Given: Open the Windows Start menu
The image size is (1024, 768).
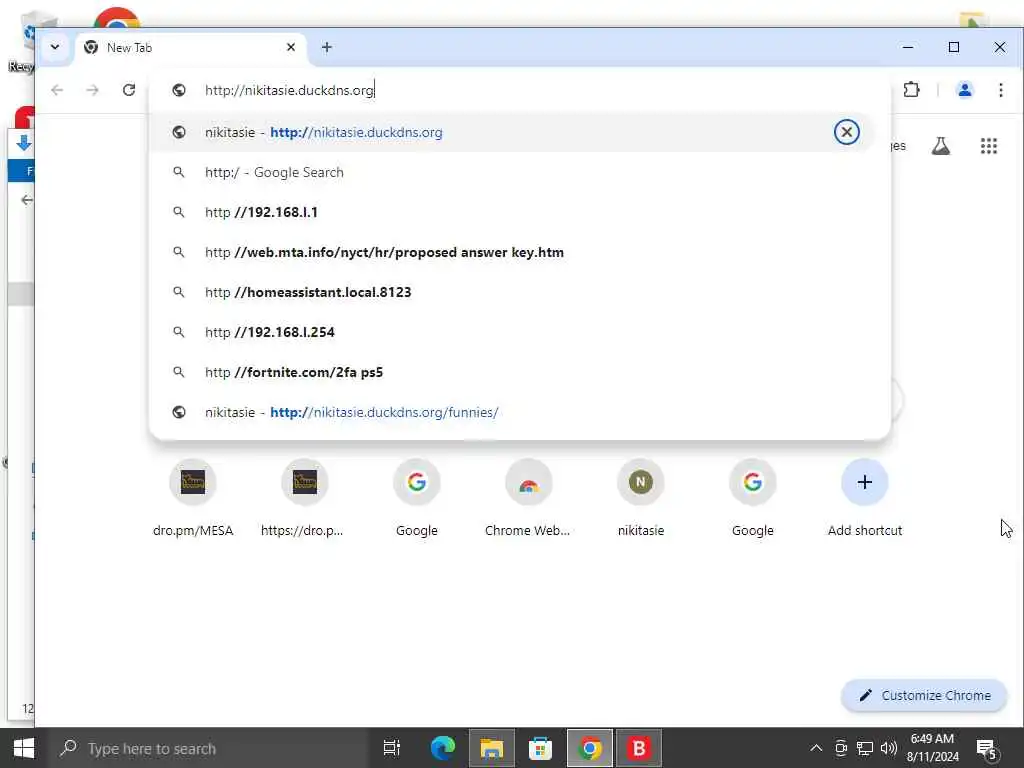Looking at the screenshot, I should [x=24, y=748].
